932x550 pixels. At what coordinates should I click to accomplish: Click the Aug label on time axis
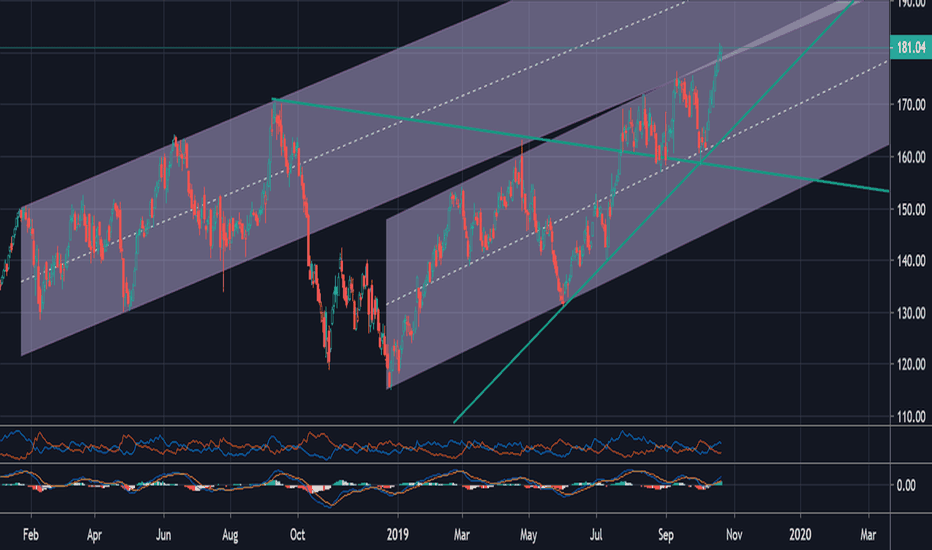(x=230, y=535)
